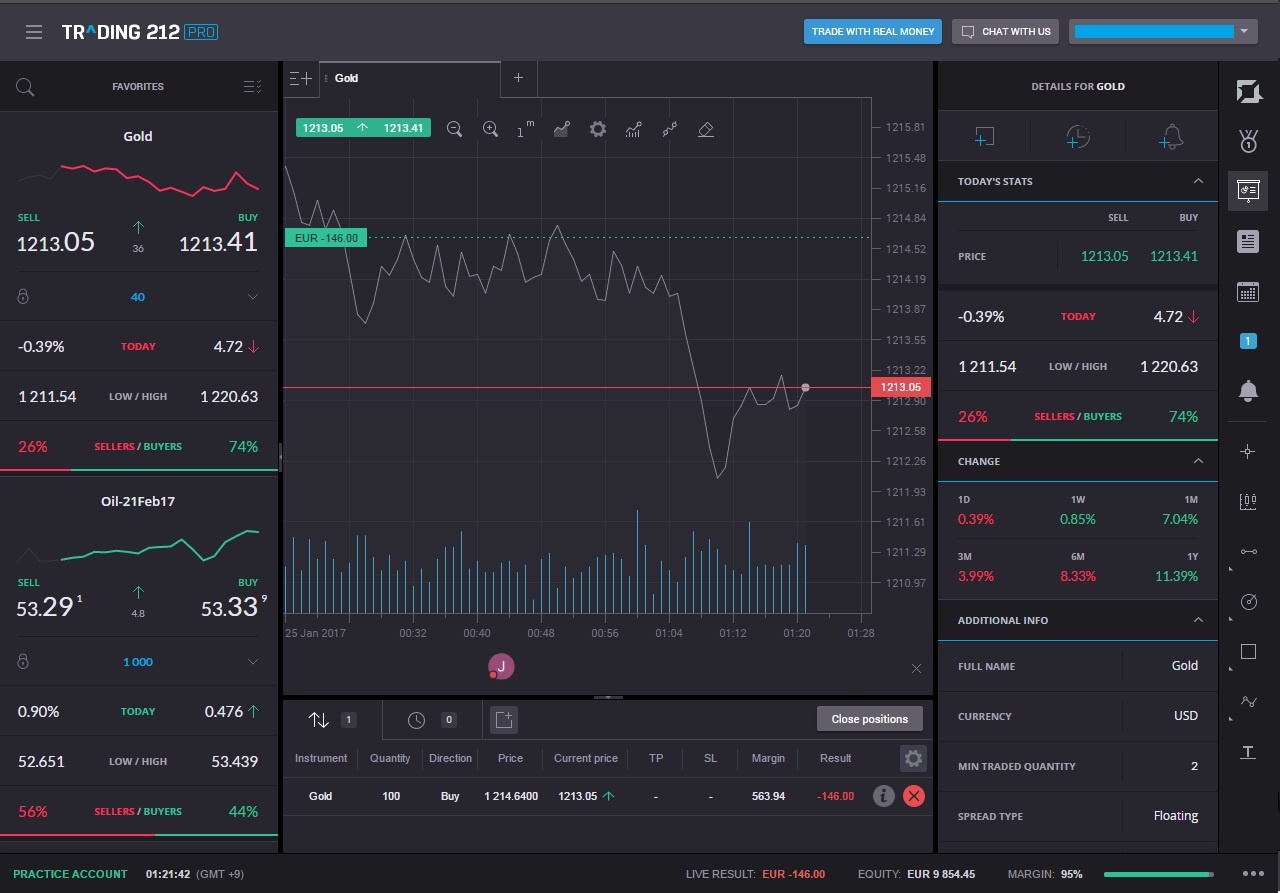Collapse the Today's Stats section
This screenshot has width=1280, height=893.
pos(1198,181)
